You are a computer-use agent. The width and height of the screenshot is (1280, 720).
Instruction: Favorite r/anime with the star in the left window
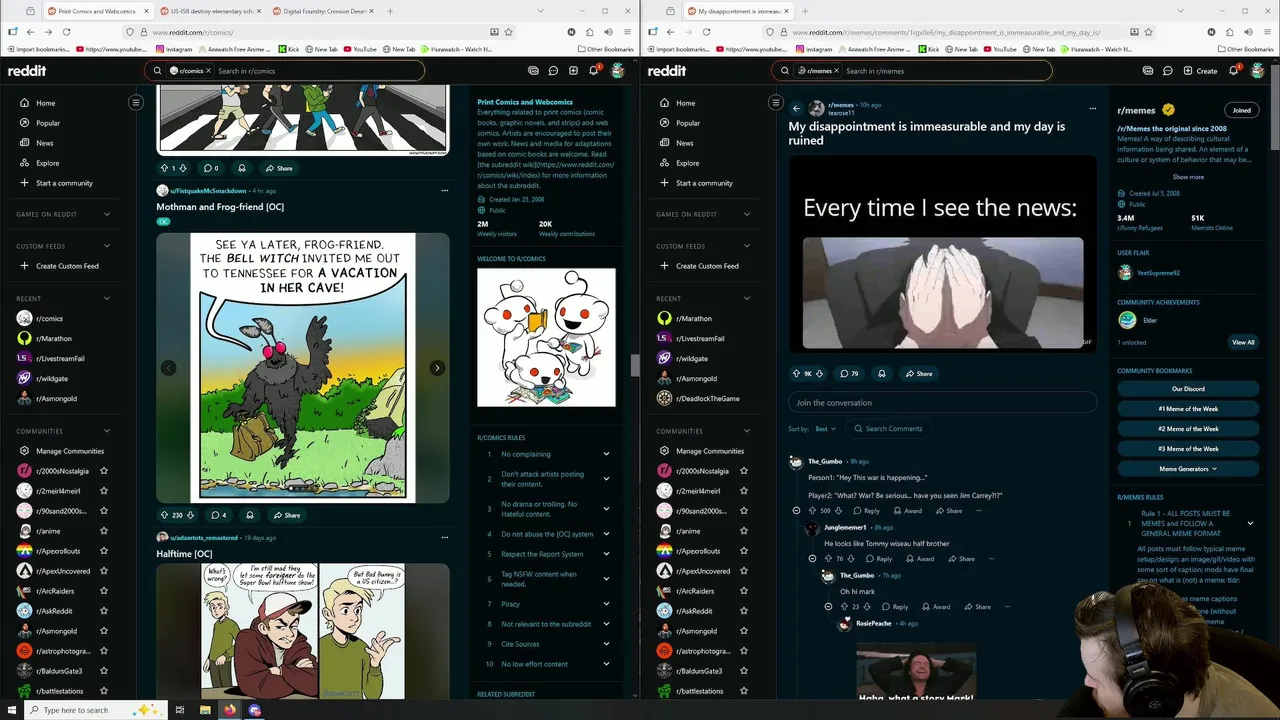coord(104,531)
